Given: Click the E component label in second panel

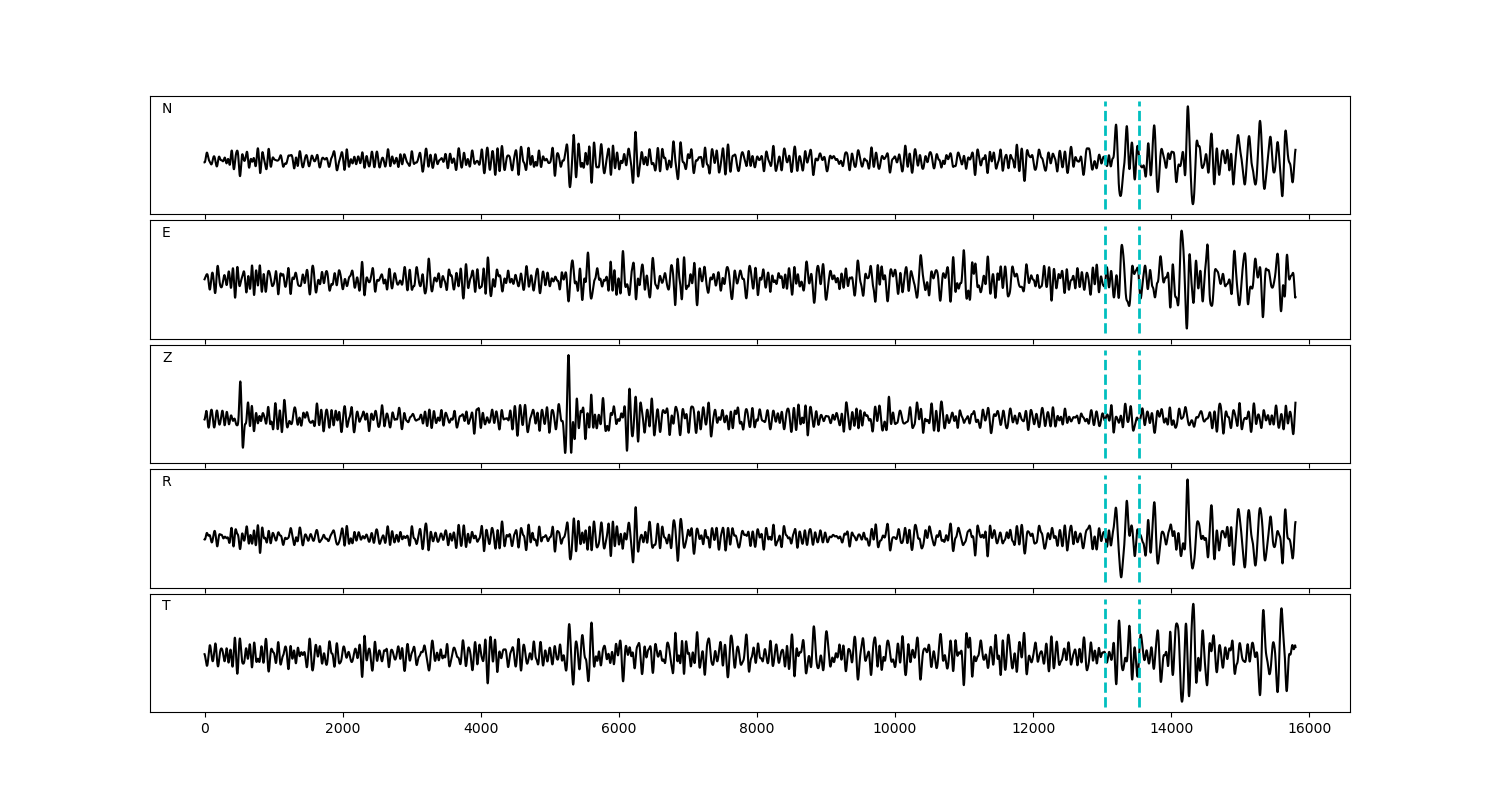Looking at the screenshot, I should (x=166, y=233).
